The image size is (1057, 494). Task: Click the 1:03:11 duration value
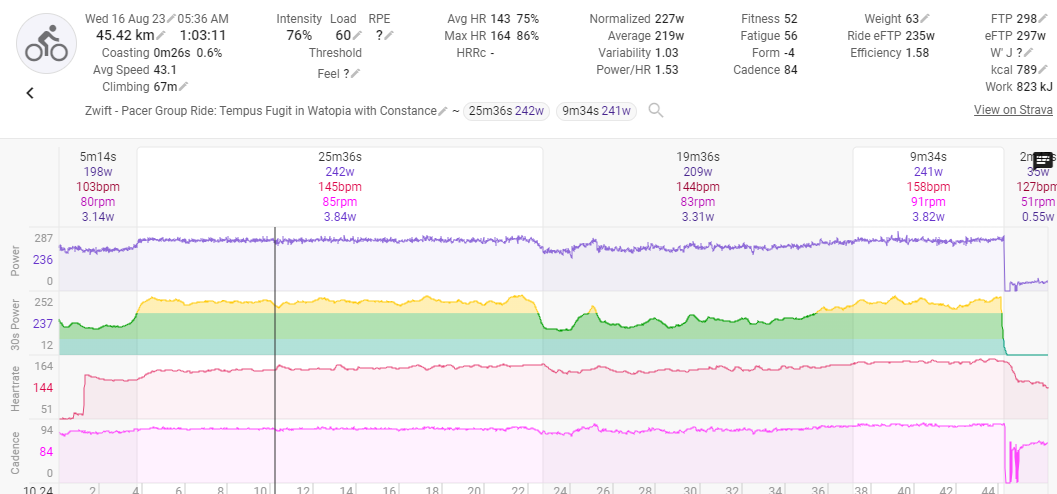[203, 36]
